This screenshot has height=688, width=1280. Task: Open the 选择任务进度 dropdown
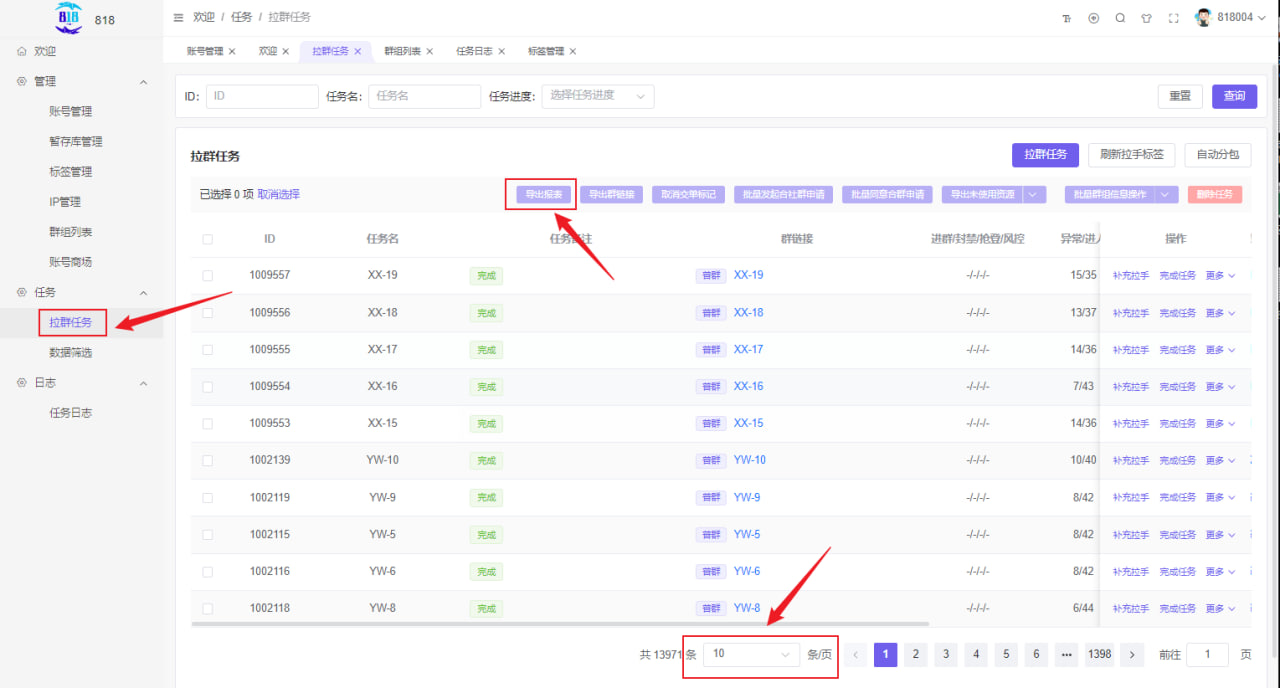(598, 96)
